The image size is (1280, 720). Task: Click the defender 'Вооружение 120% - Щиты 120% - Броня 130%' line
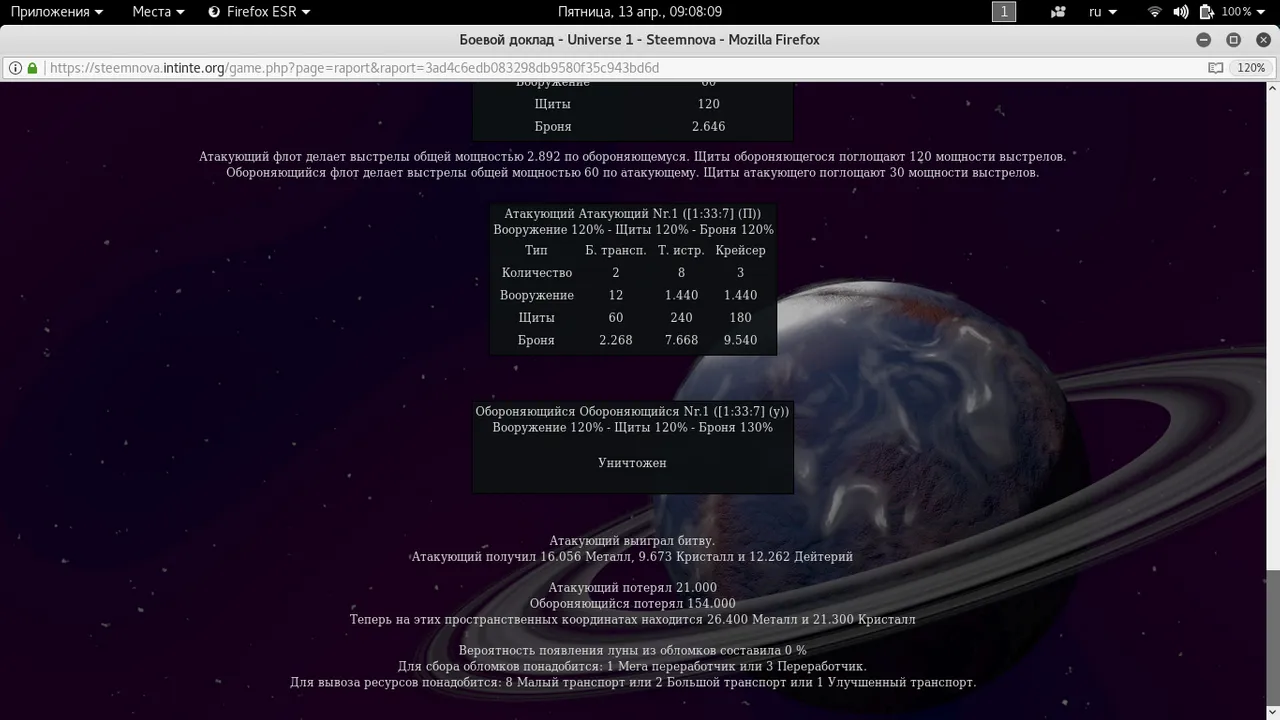(632, 428)
